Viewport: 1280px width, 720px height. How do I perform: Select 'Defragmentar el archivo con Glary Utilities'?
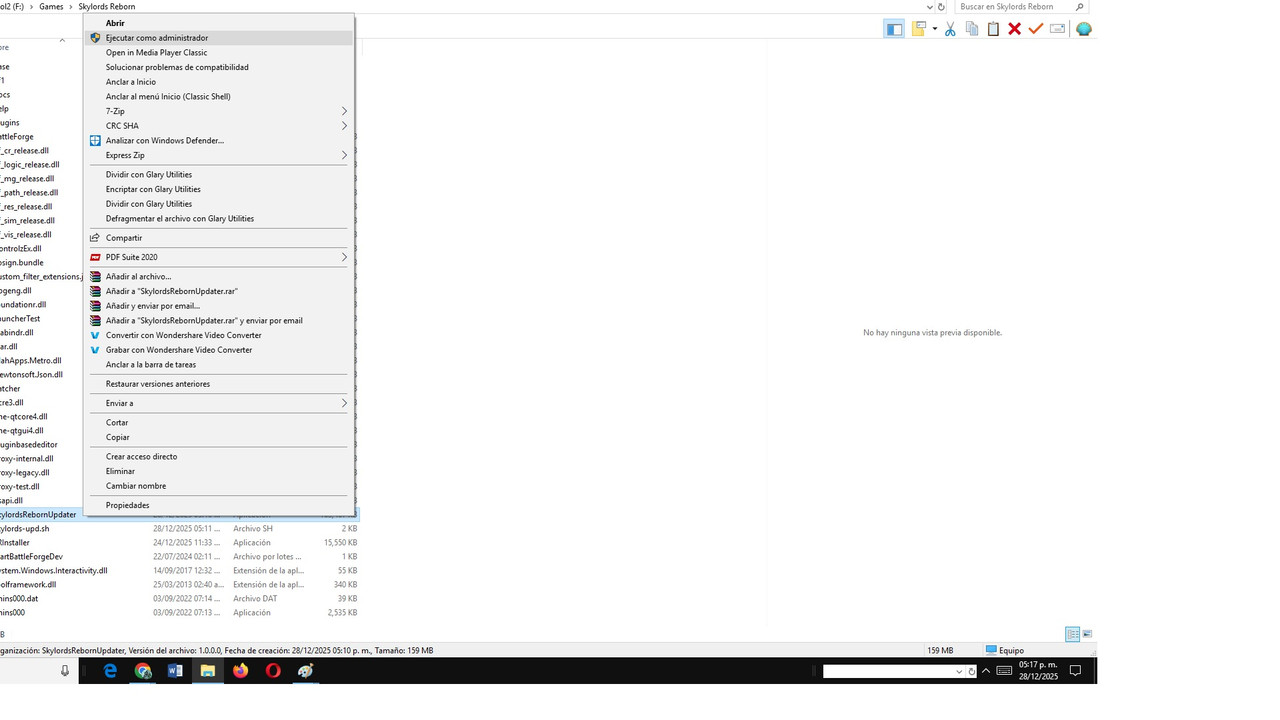pyautogui.click(x=218, y=218)
